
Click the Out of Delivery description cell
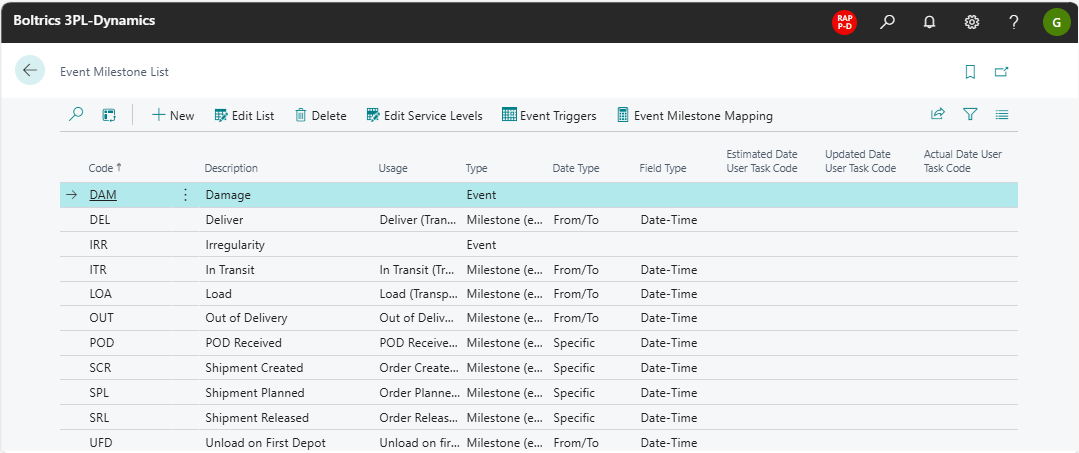tap(246, 318)
